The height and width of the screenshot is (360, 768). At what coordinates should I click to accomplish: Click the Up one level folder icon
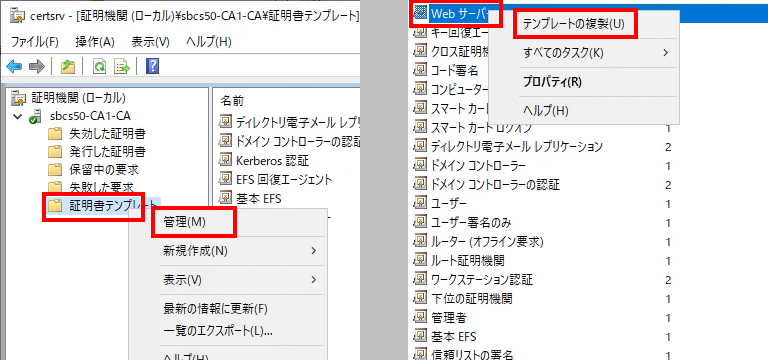tap(68, 67)
